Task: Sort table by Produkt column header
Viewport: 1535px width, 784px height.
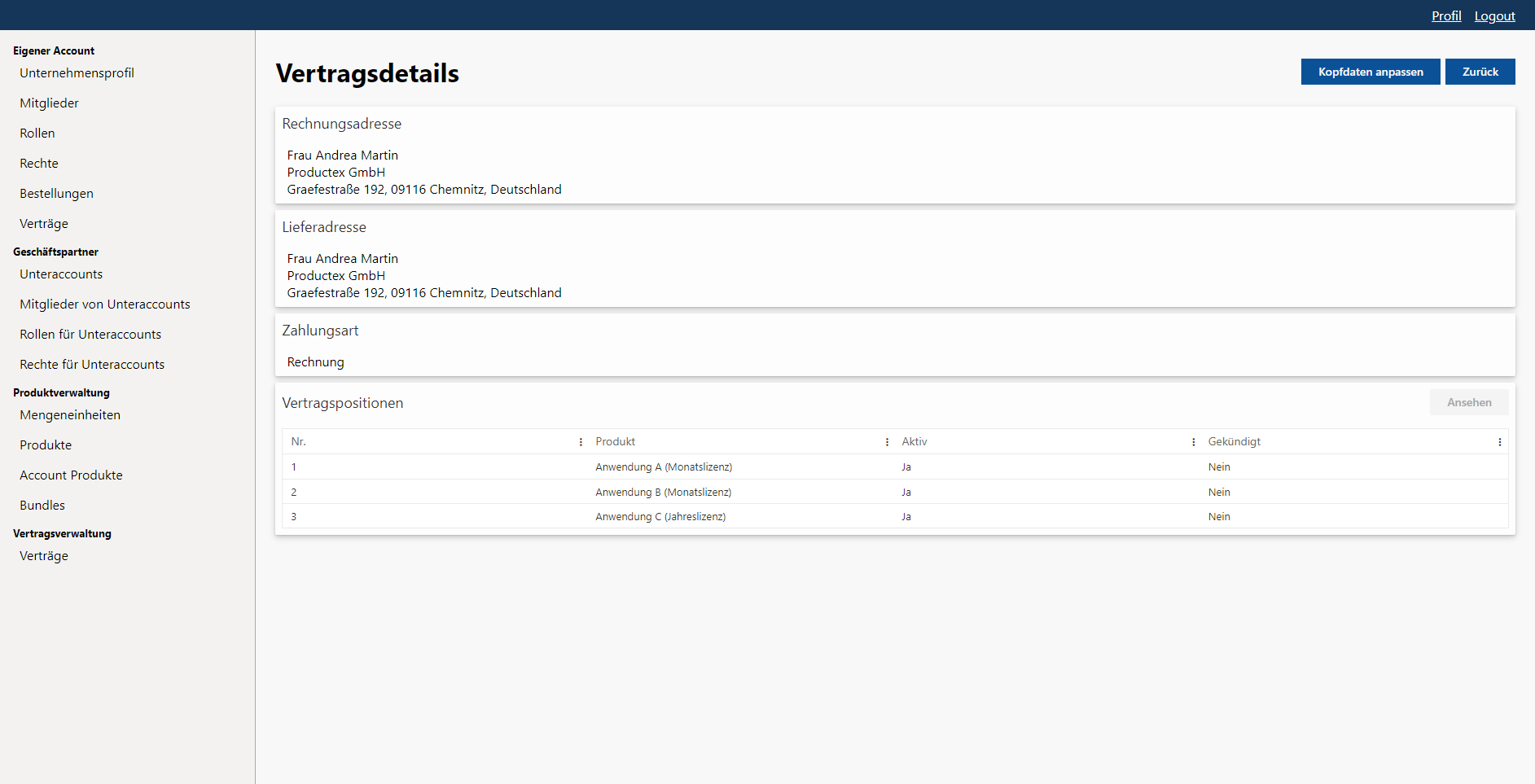Action: (616, 442)
